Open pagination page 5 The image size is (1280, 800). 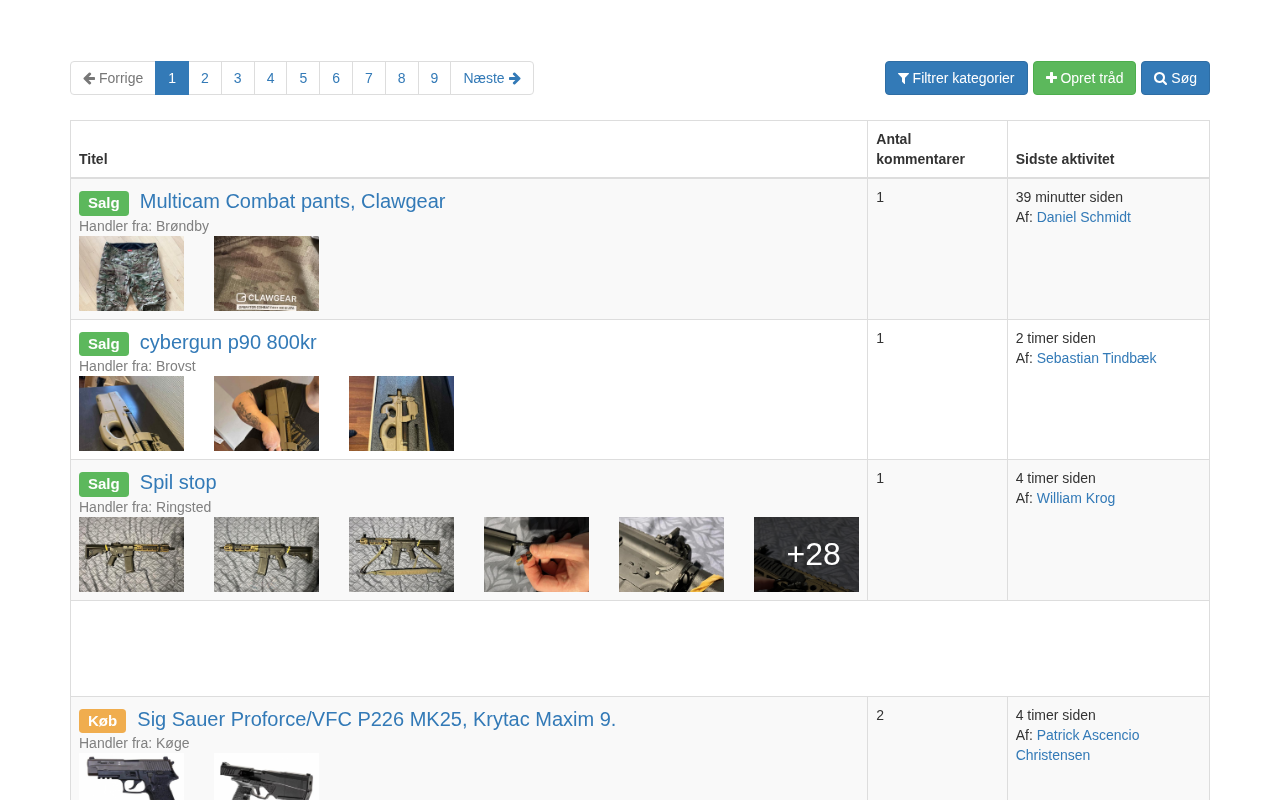pos(303,78)
